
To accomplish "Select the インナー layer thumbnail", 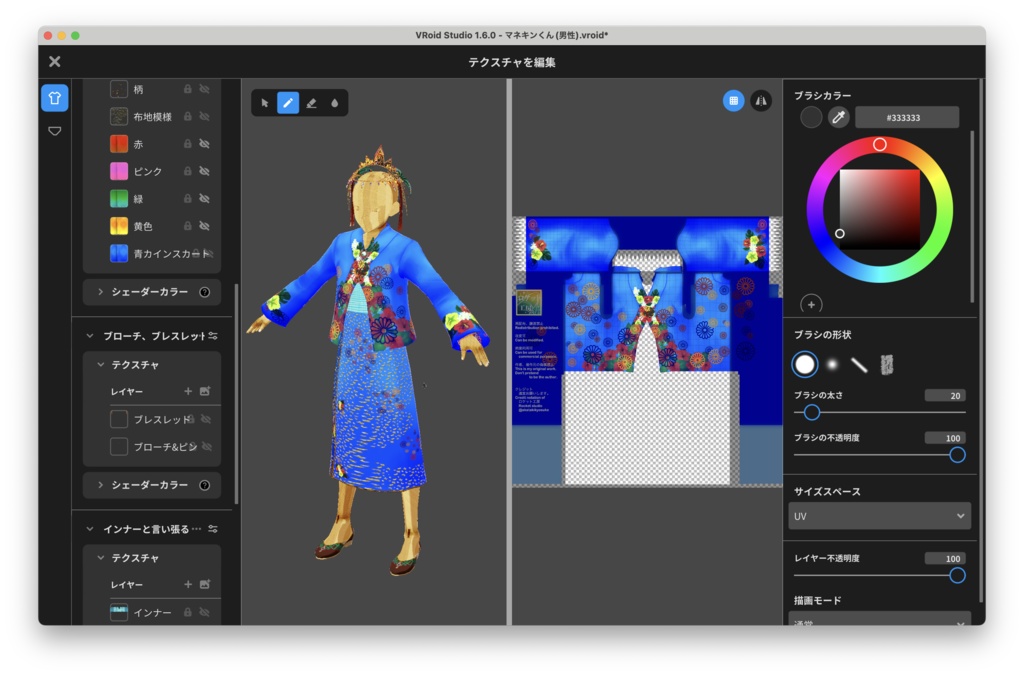I will (119, 613).
